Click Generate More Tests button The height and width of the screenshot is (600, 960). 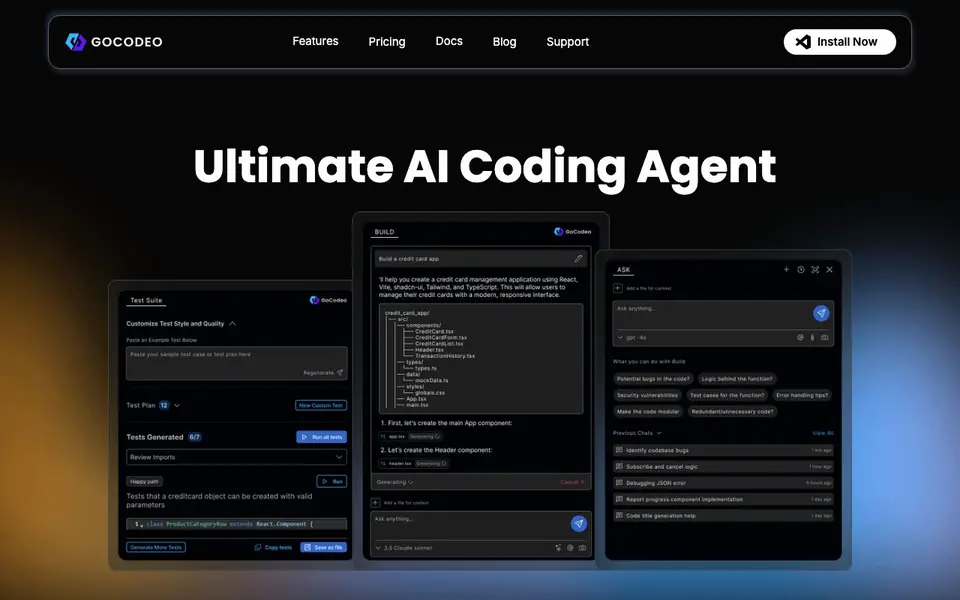[x=156, y=547]
